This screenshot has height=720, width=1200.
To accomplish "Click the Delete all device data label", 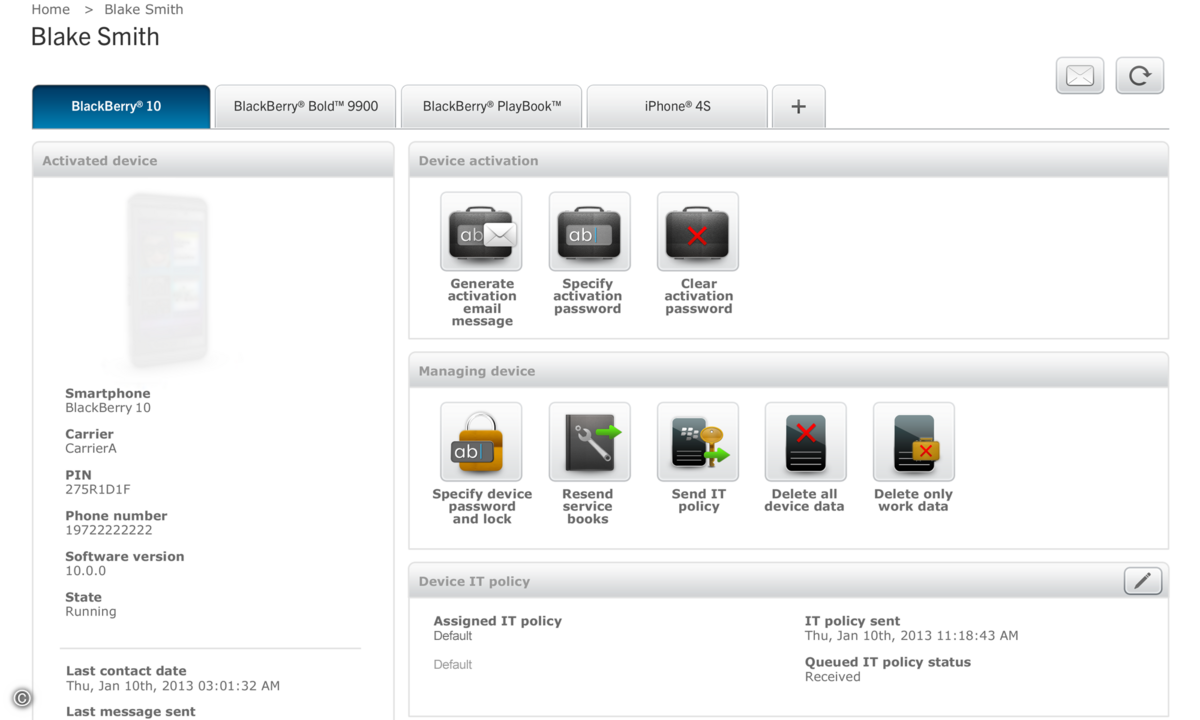I will [804, 500].
